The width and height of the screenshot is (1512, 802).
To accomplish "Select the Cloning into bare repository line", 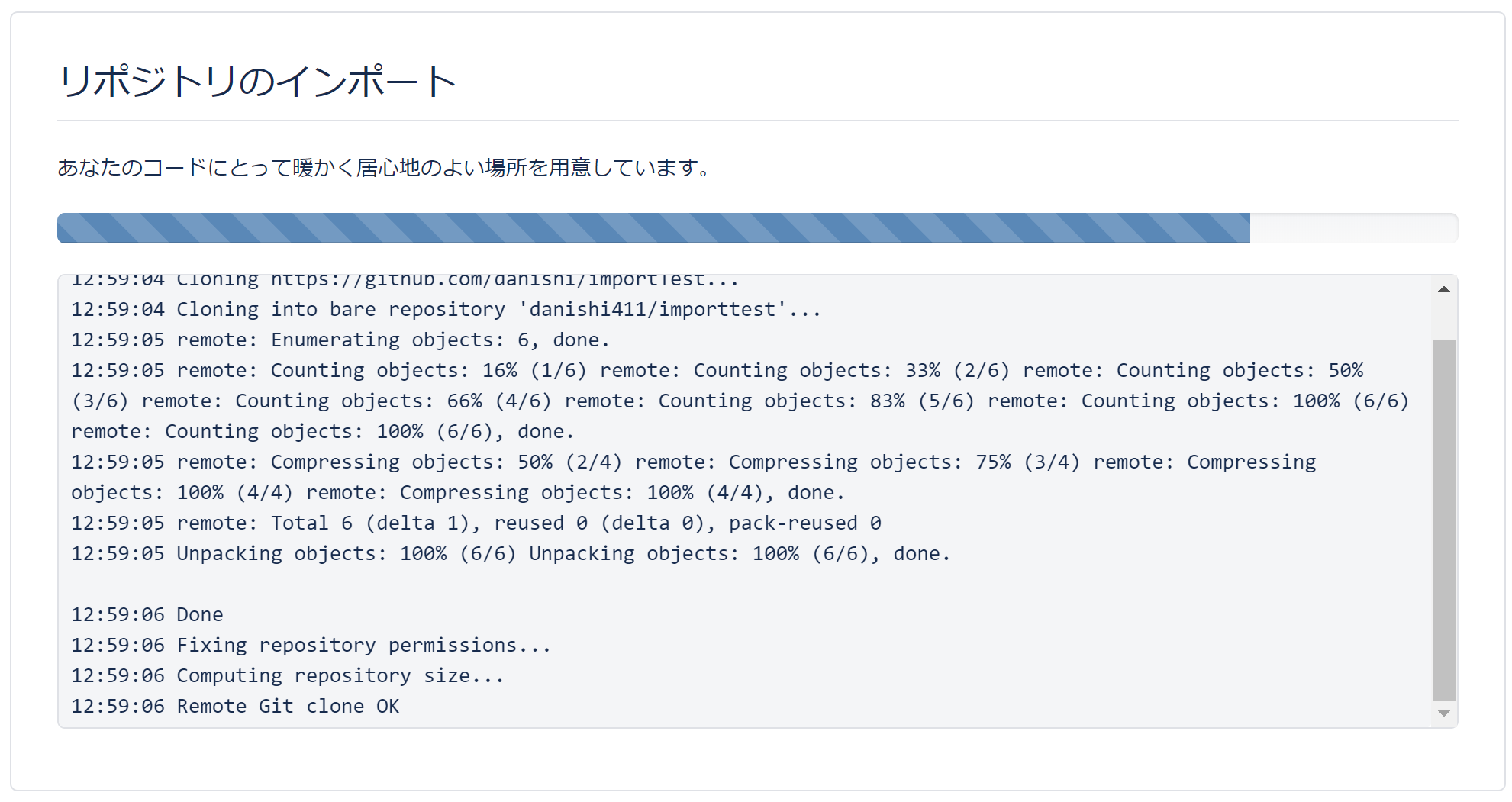I will (446, 309).
